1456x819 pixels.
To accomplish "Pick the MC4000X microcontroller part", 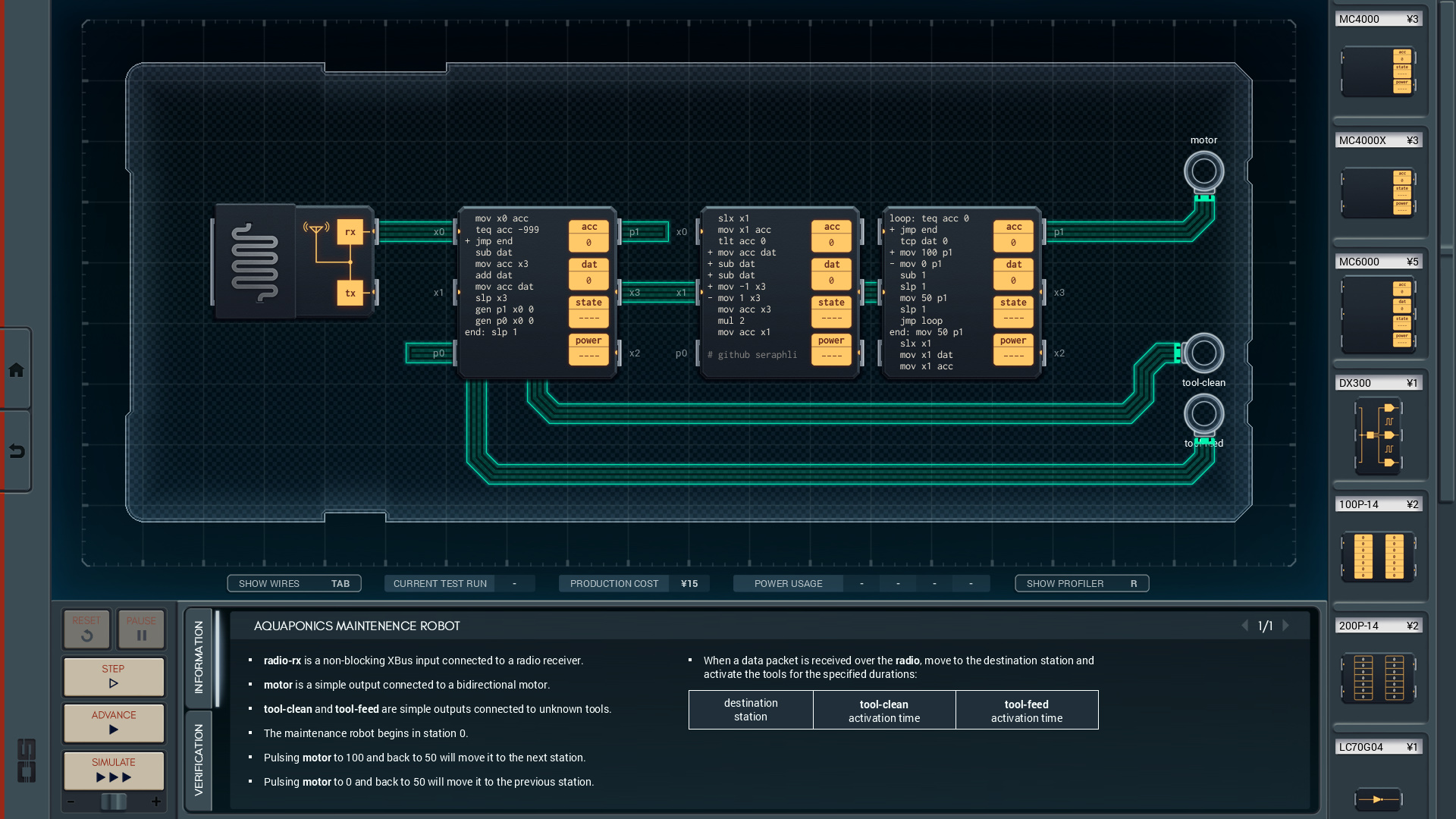I will (1378, 193).
